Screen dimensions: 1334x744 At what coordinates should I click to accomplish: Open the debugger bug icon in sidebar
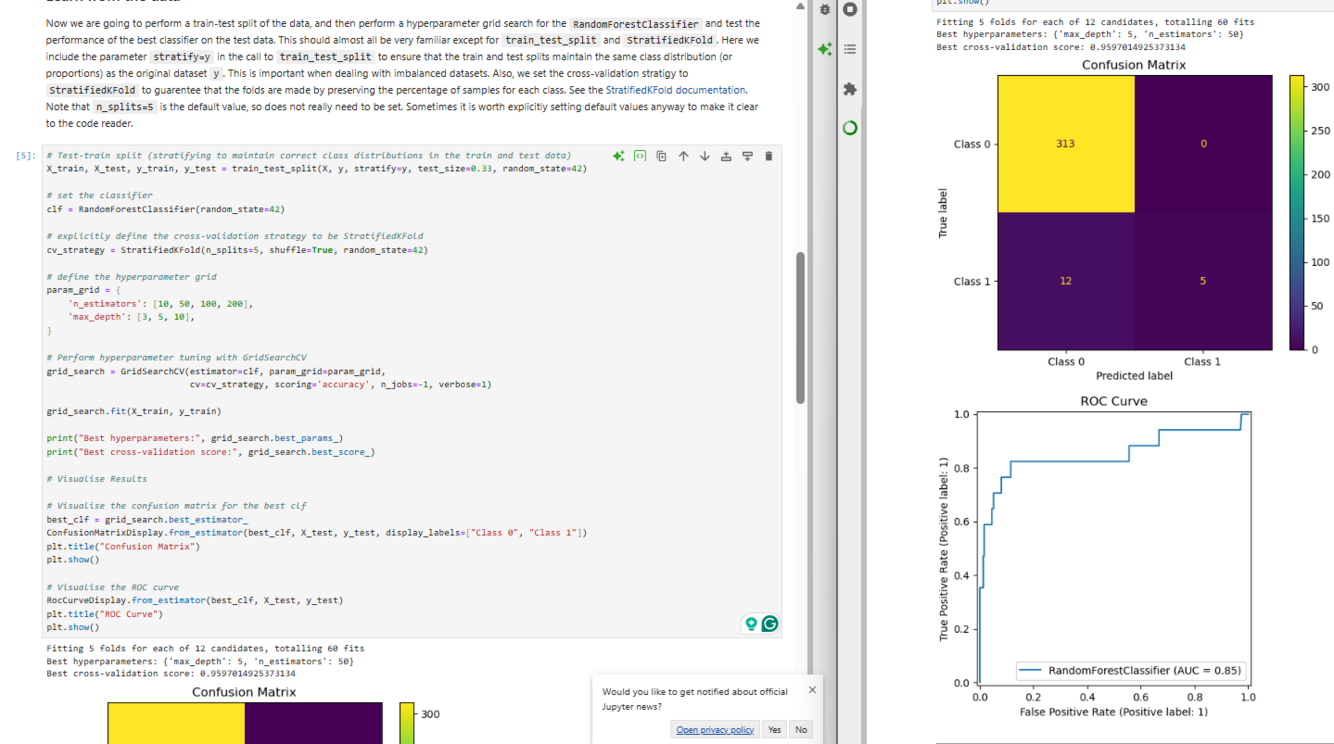(825, 9)
